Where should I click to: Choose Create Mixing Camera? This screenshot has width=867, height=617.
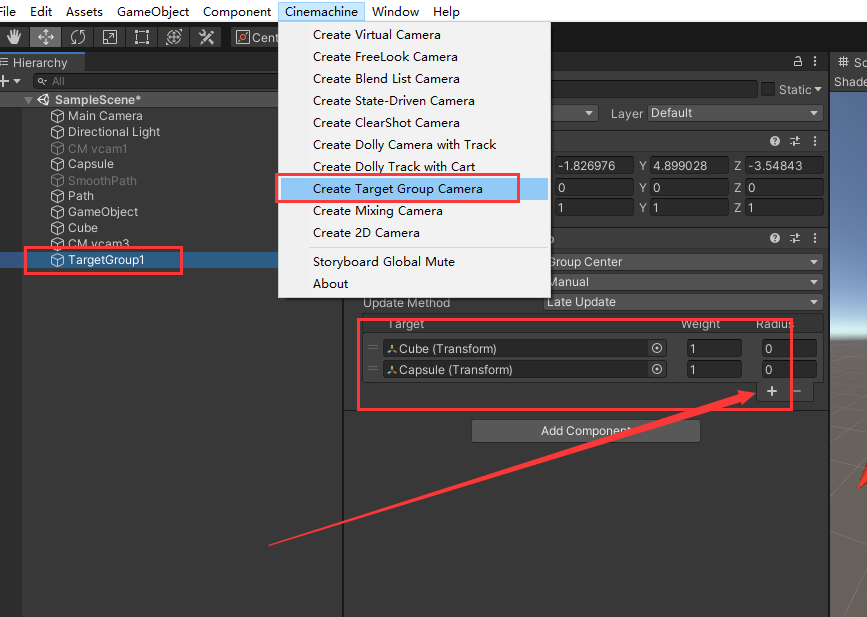[x=413, y=211]
